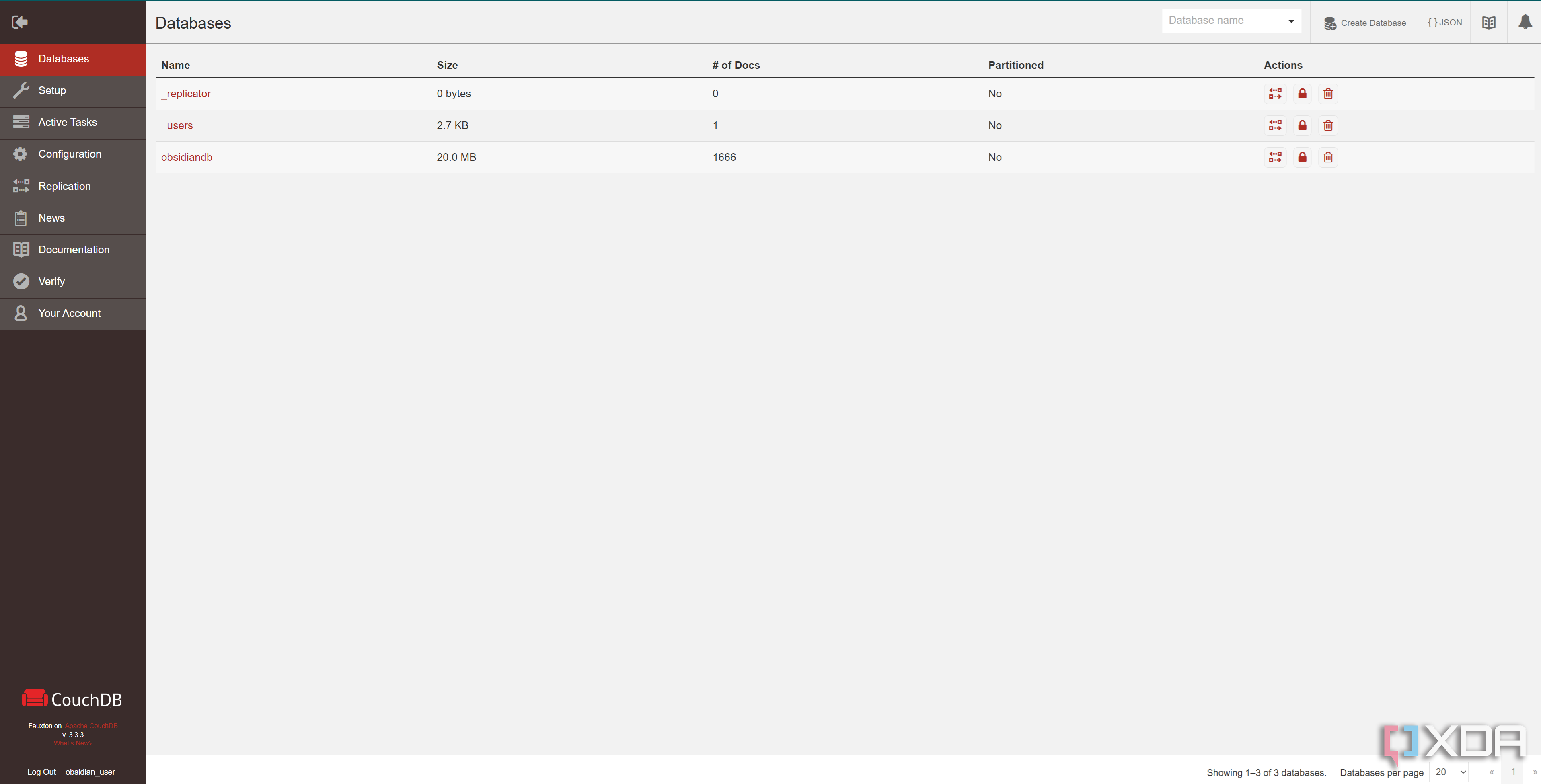Click the replicate action icon for obsidiandb

pos(1276,157)
